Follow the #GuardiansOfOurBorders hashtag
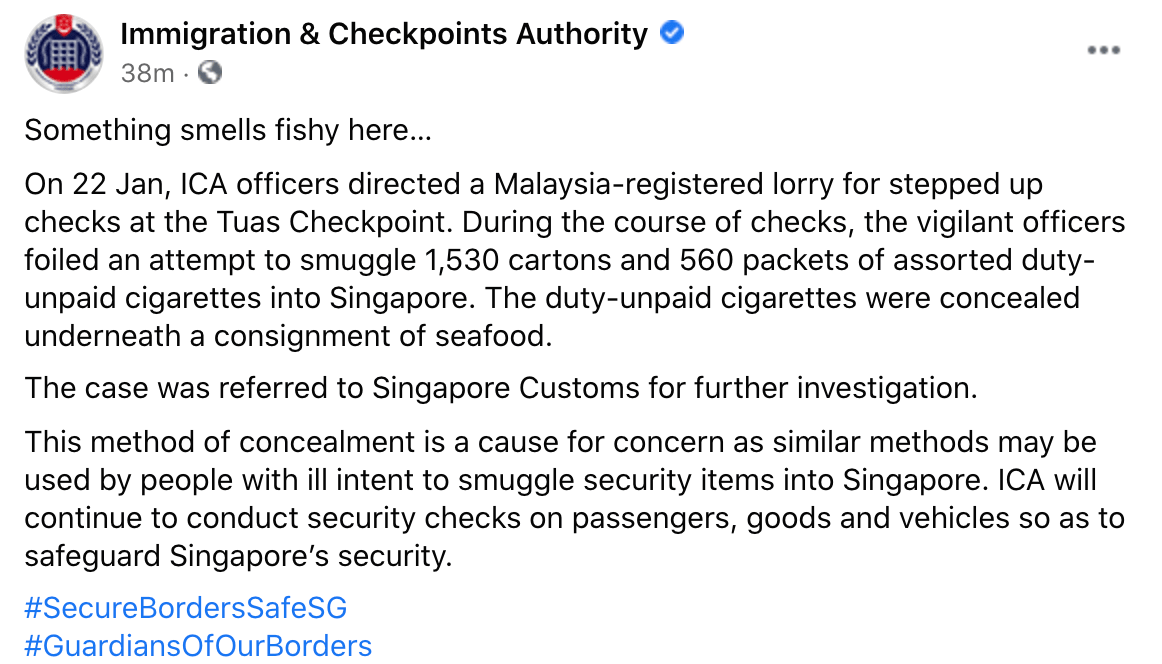 [x=198, y=646]
